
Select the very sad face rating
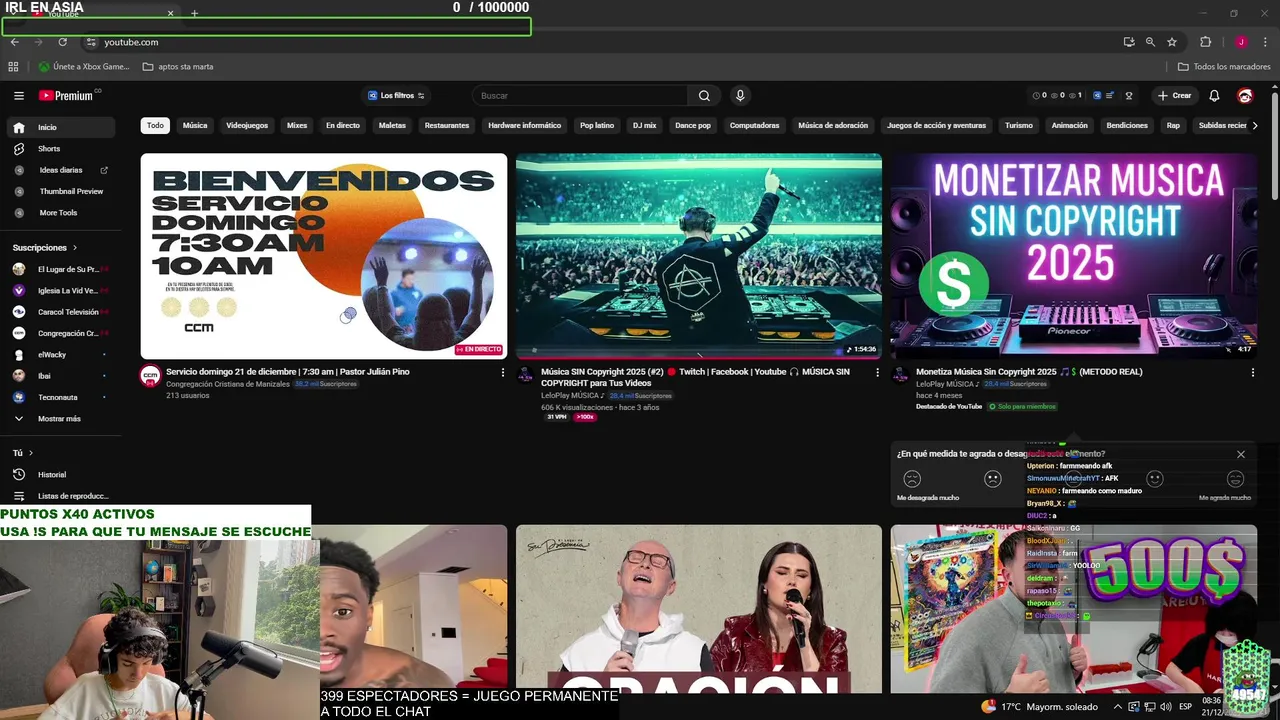[912, 479]
